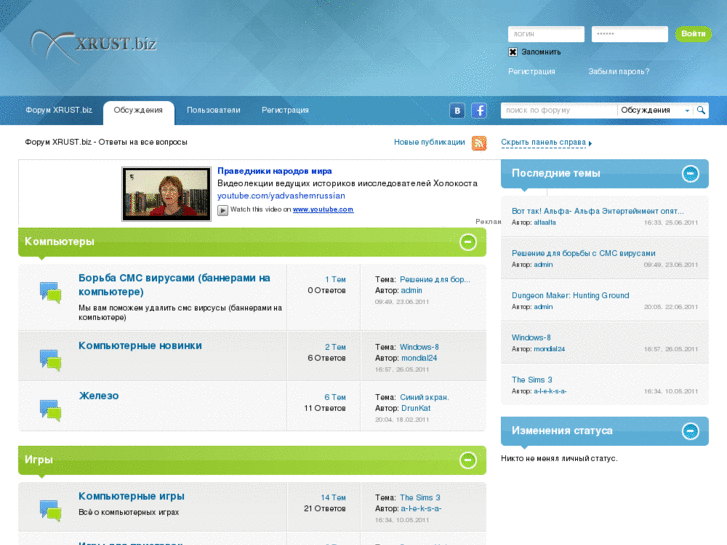Open the Борьба СМС вирусами forum
This screenshot has height=545, width=727.
click(x=174, y=285)
